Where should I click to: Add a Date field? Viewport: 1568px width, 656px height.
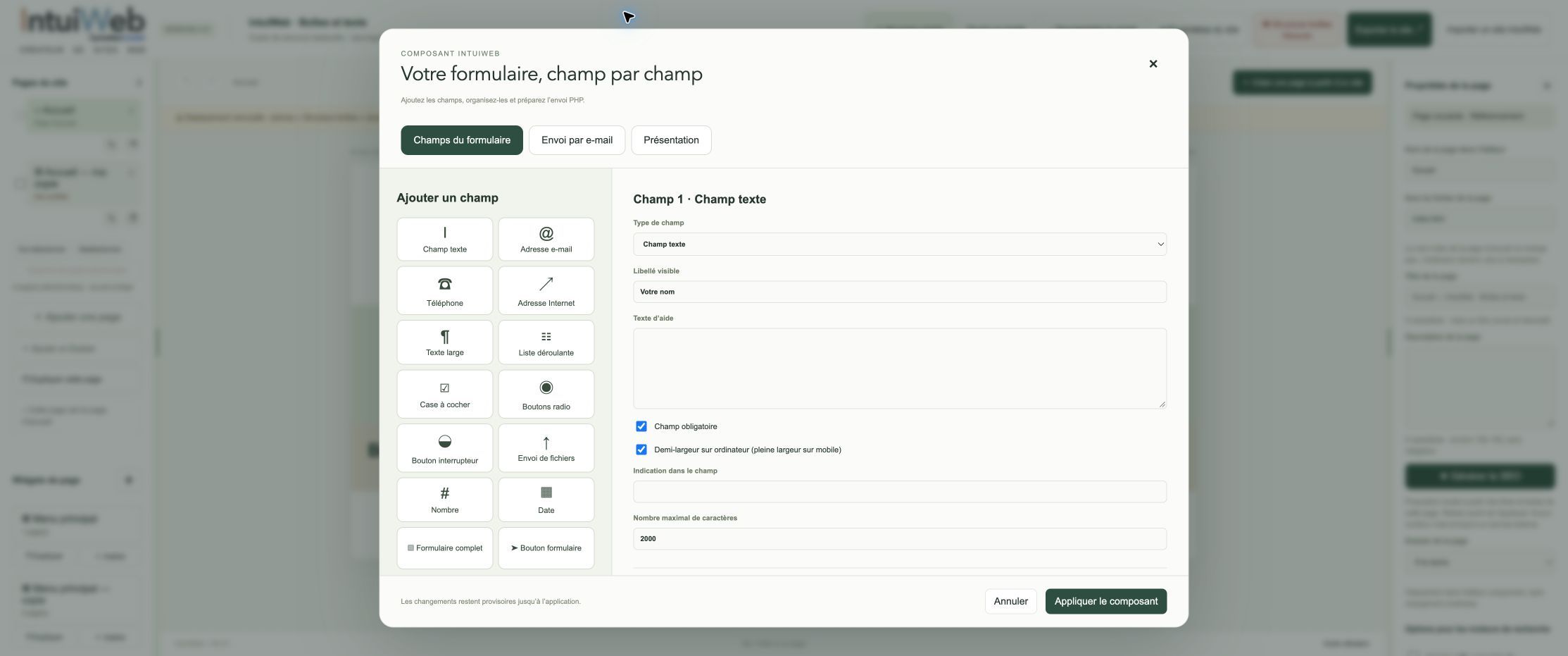point(546,500)
